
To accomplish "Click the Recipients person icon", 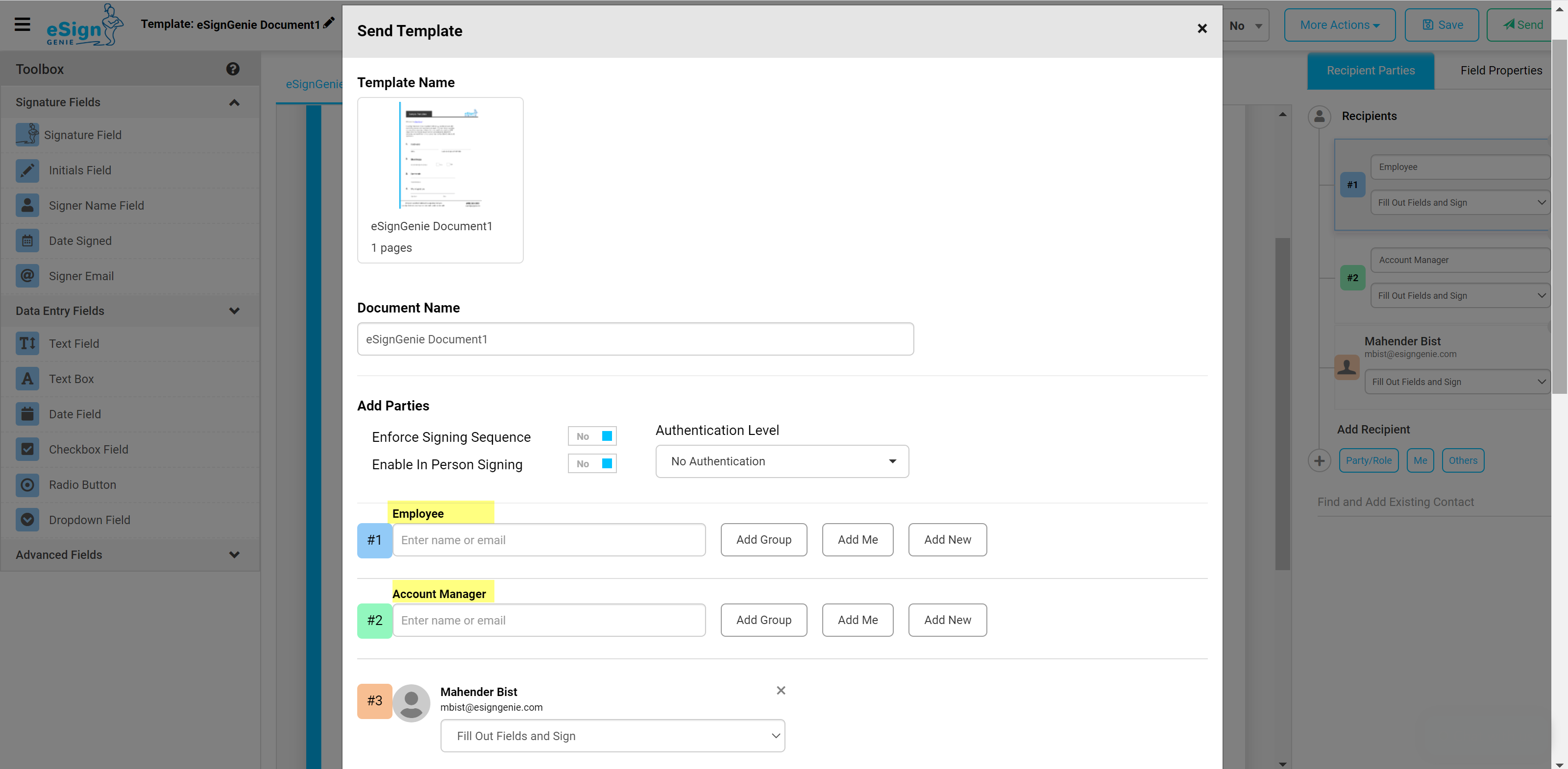I will tap(1319, 116).
